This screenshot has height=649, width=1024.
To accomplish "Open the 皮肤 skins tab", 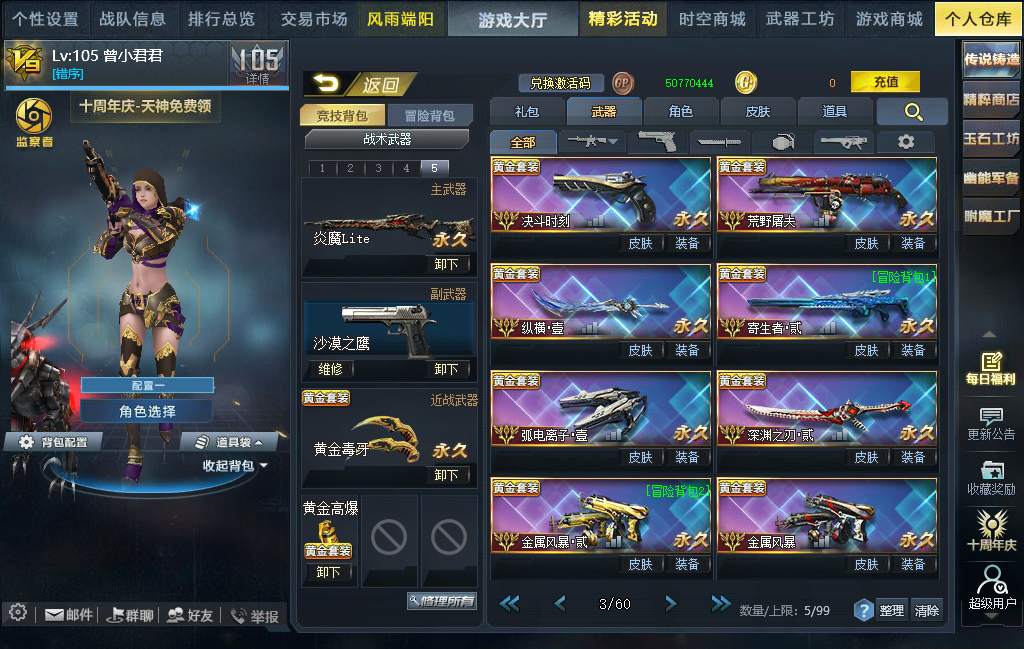I will [758, 112].
